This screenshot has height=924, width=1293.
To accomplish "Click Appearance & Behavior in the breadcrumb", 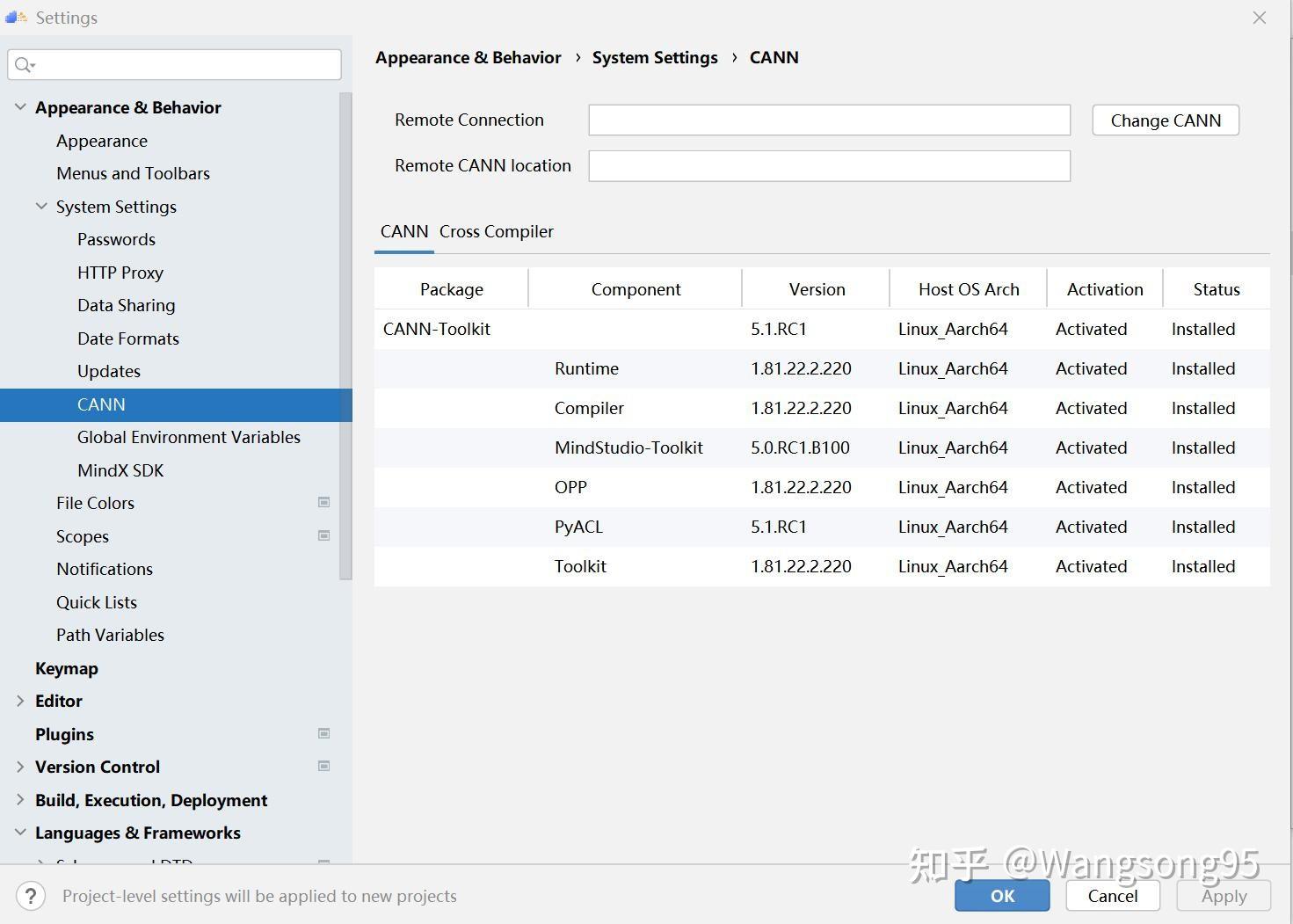I will click(468, 57).
